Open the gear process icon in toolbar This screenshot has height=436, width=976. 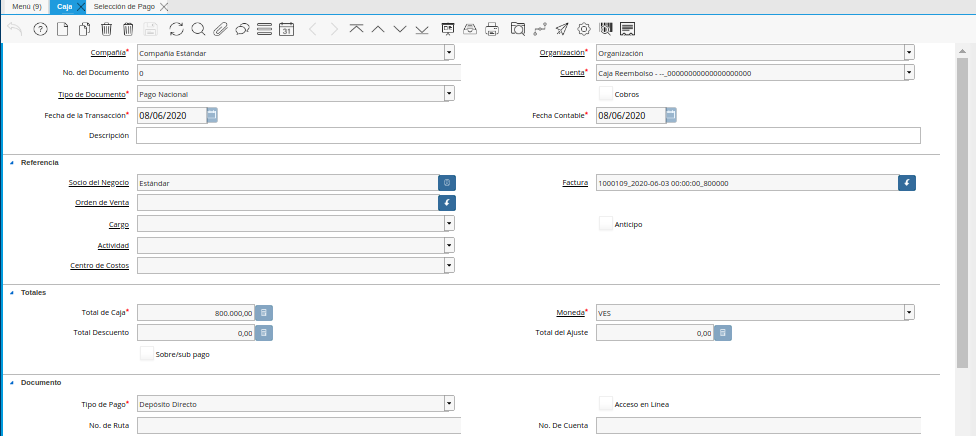click(x=584, y=29)
